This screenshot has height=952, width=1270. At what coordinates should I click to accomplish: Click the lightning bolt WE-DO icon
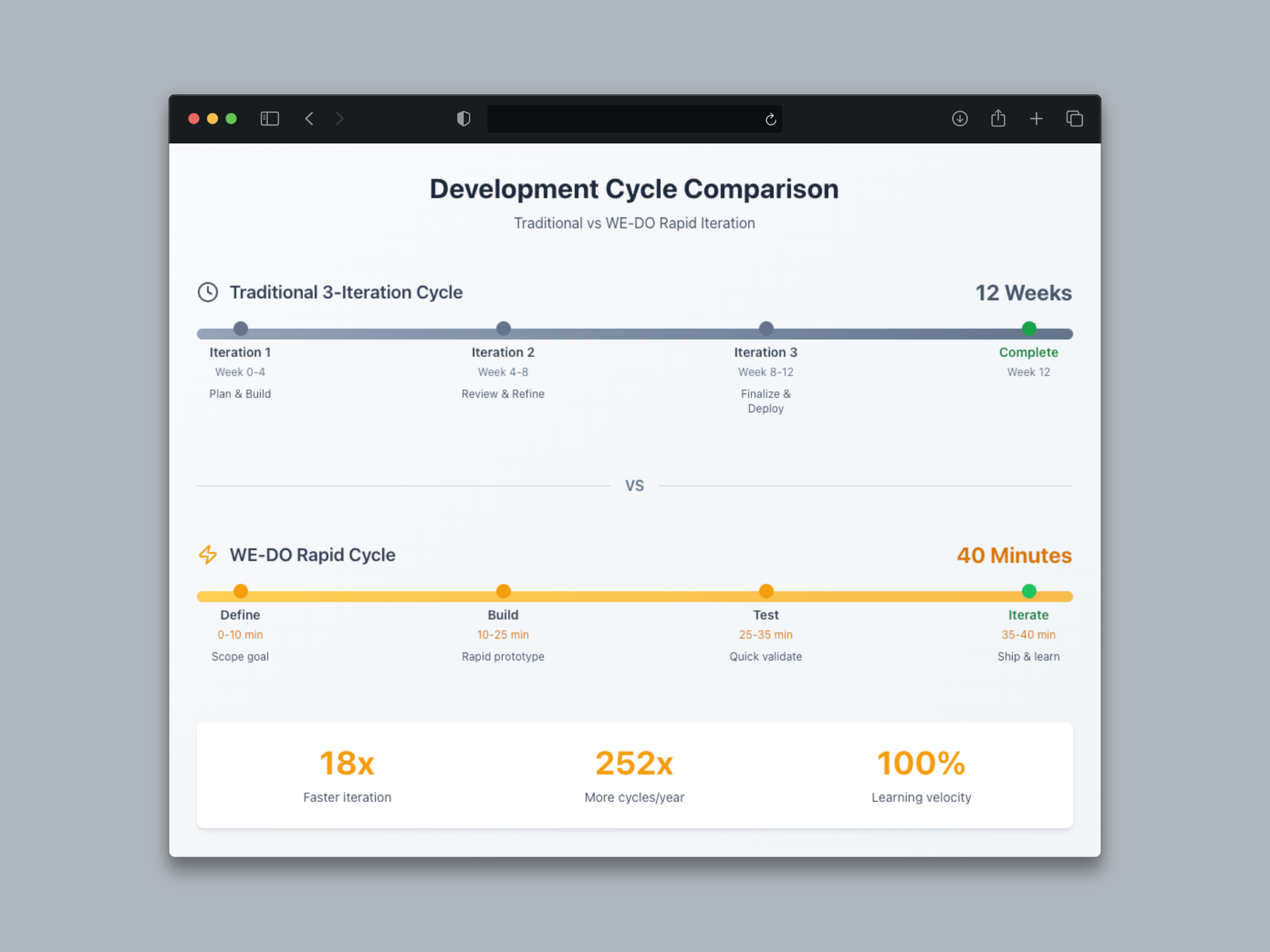[208, 555]
